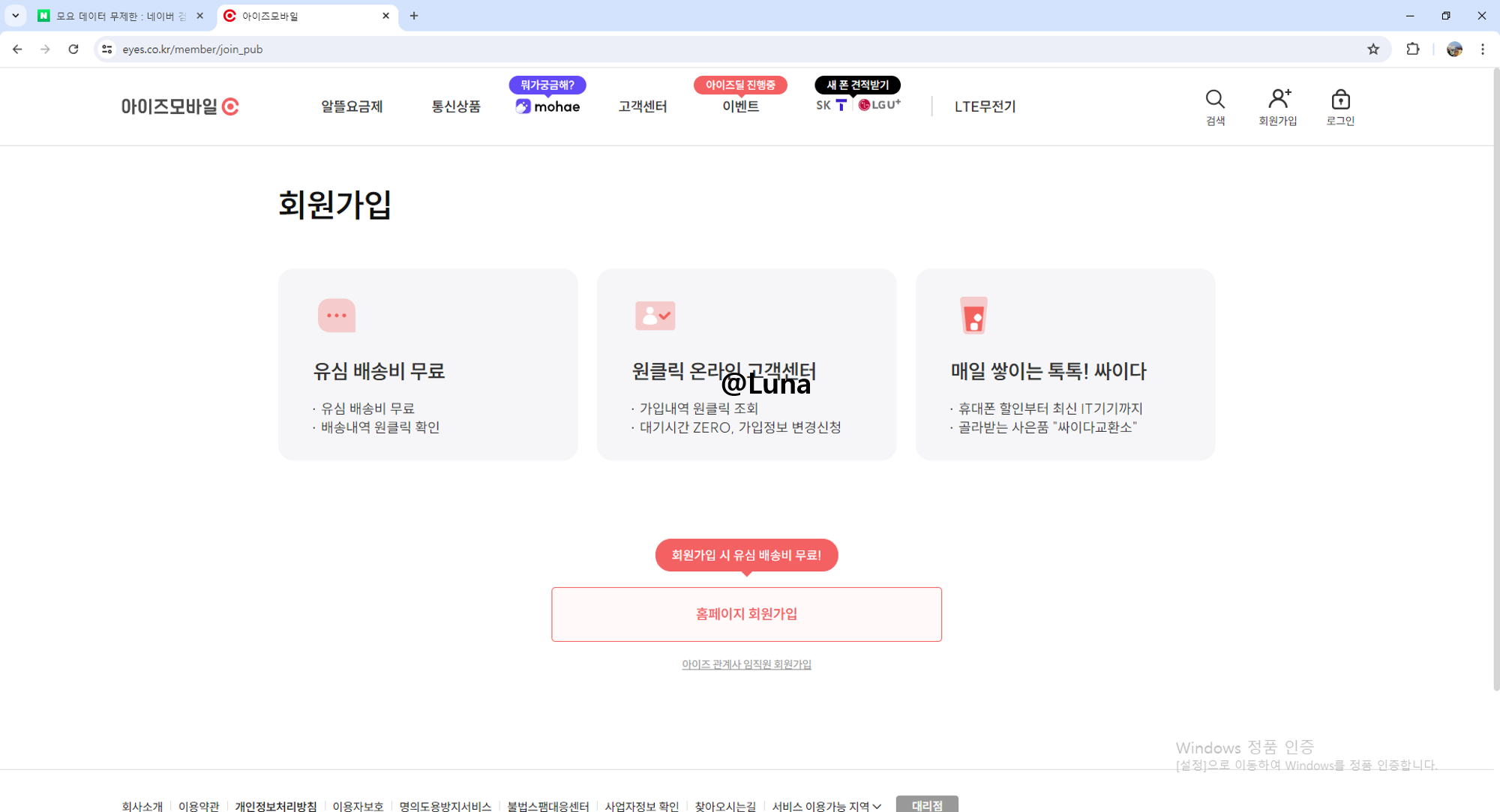Click the 아이즈모바일 logo
1500x812 pixels.
point(180,106)
